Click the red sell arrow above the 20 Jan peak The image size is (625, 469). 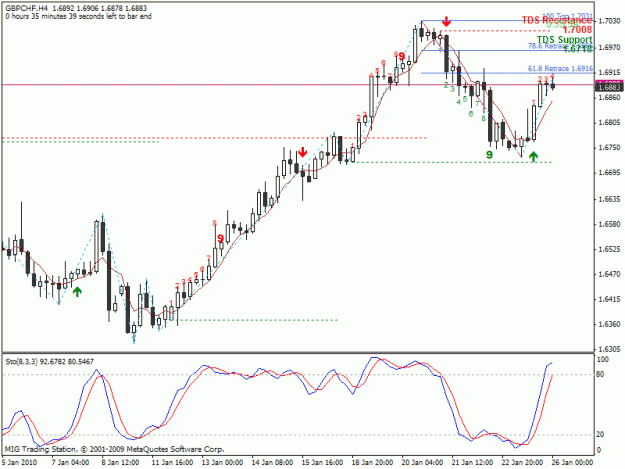point(446,21)
